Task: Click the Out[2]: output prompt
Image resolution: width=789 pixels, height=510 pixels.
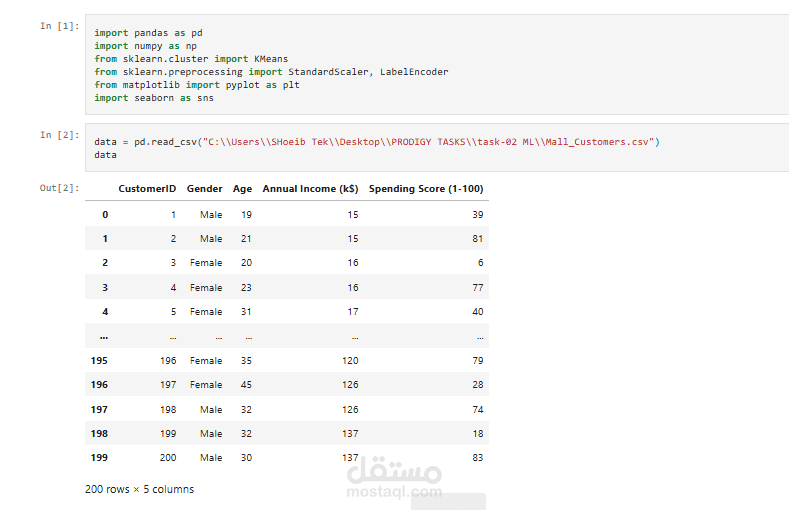Action: click(60, 188)
